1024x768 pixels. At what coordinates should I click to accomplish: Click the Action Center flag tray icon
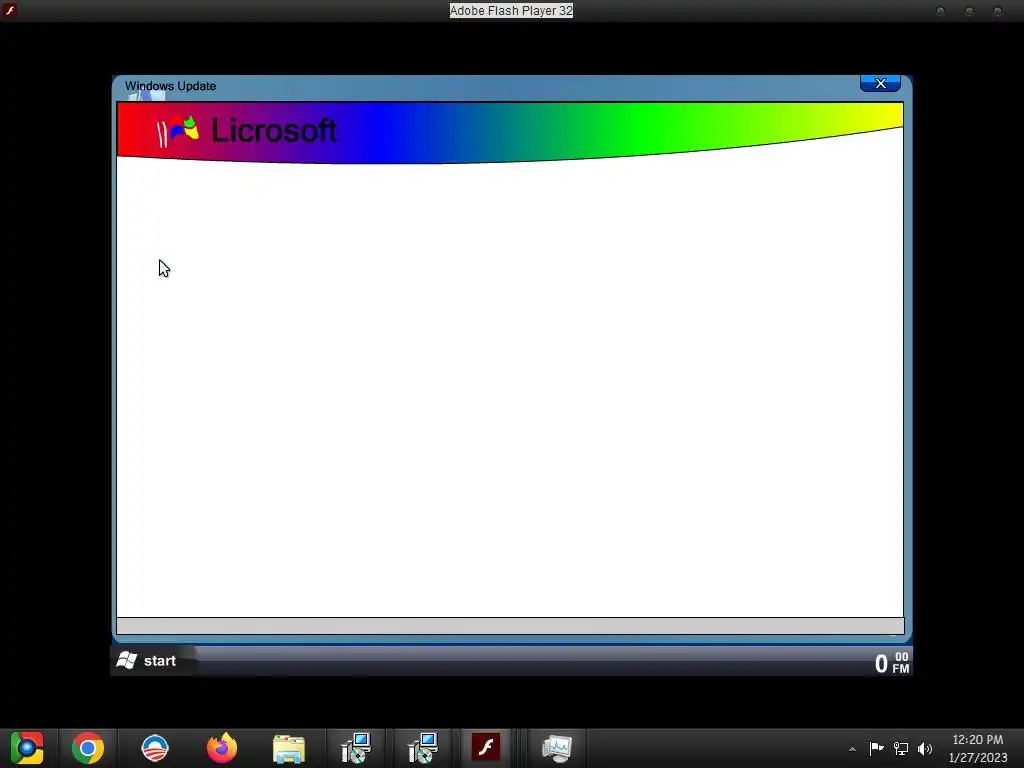click(x=876, y=748)
